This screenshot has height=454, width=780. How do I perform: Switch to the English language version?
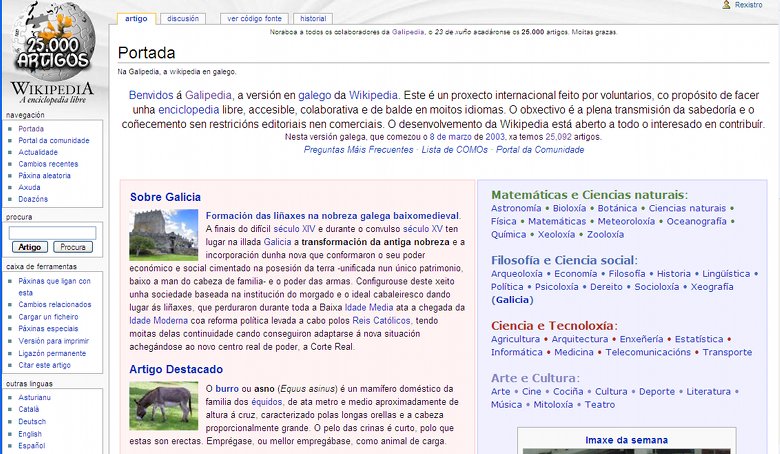pyautogui.click(x=30, y=434)
